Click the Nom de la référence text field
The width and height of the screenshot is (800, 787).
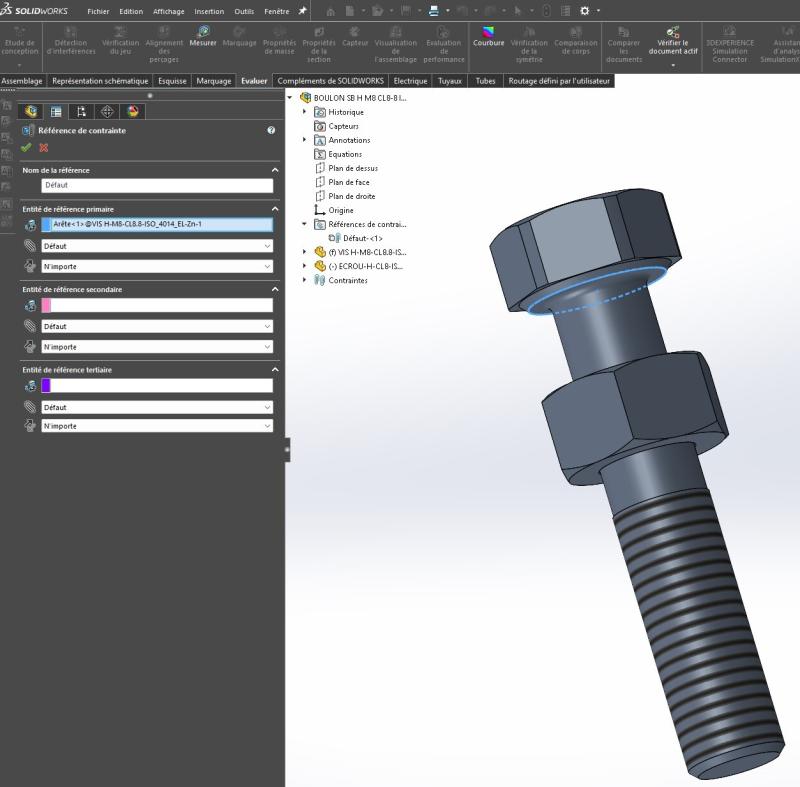[157, 185]
